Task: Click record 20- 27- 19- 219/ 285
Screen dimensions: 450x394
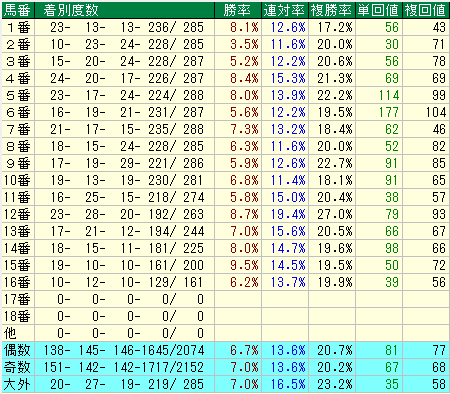Action: tap(127, 384)
